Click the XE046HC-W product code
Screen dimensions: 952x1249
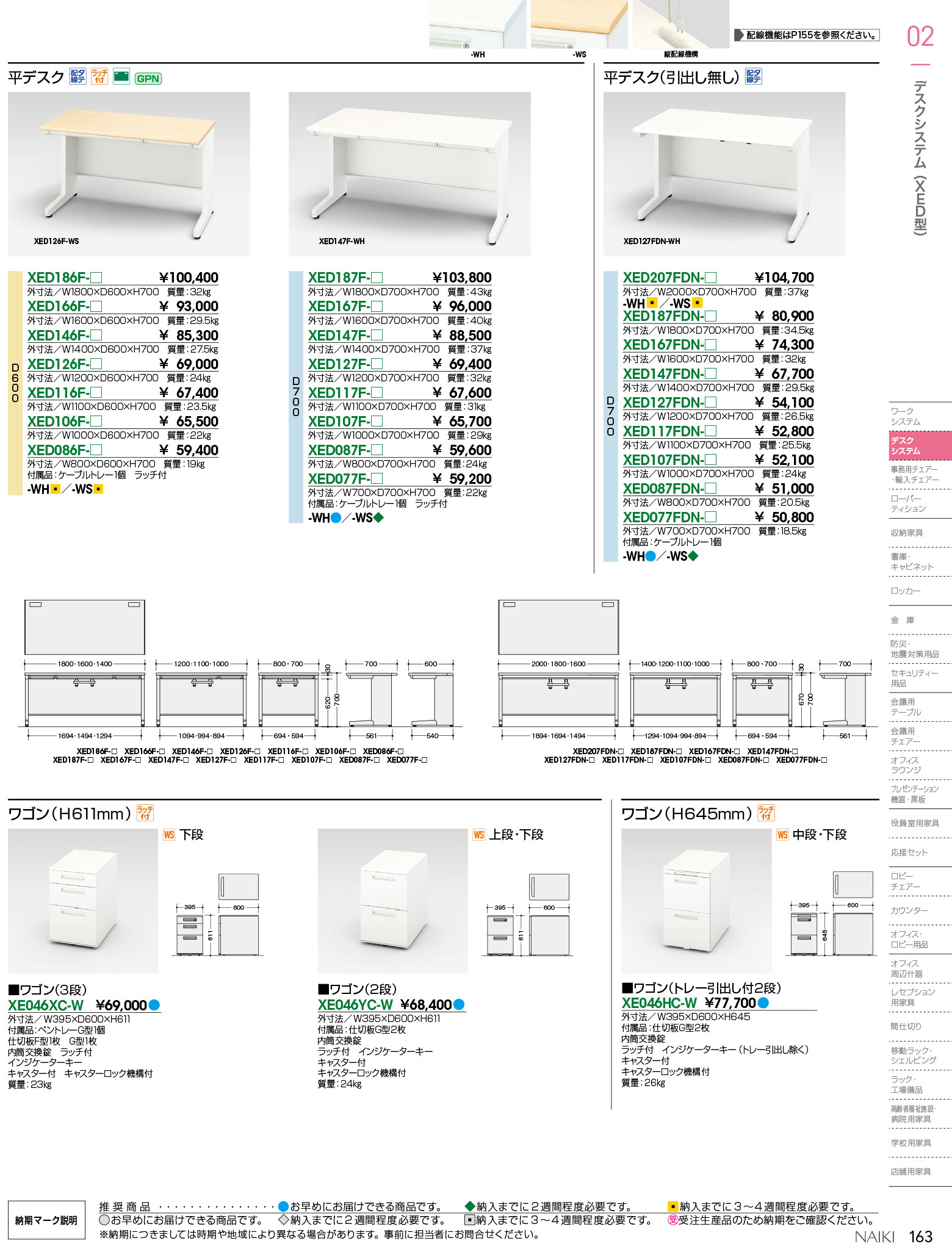(659, 1003)
